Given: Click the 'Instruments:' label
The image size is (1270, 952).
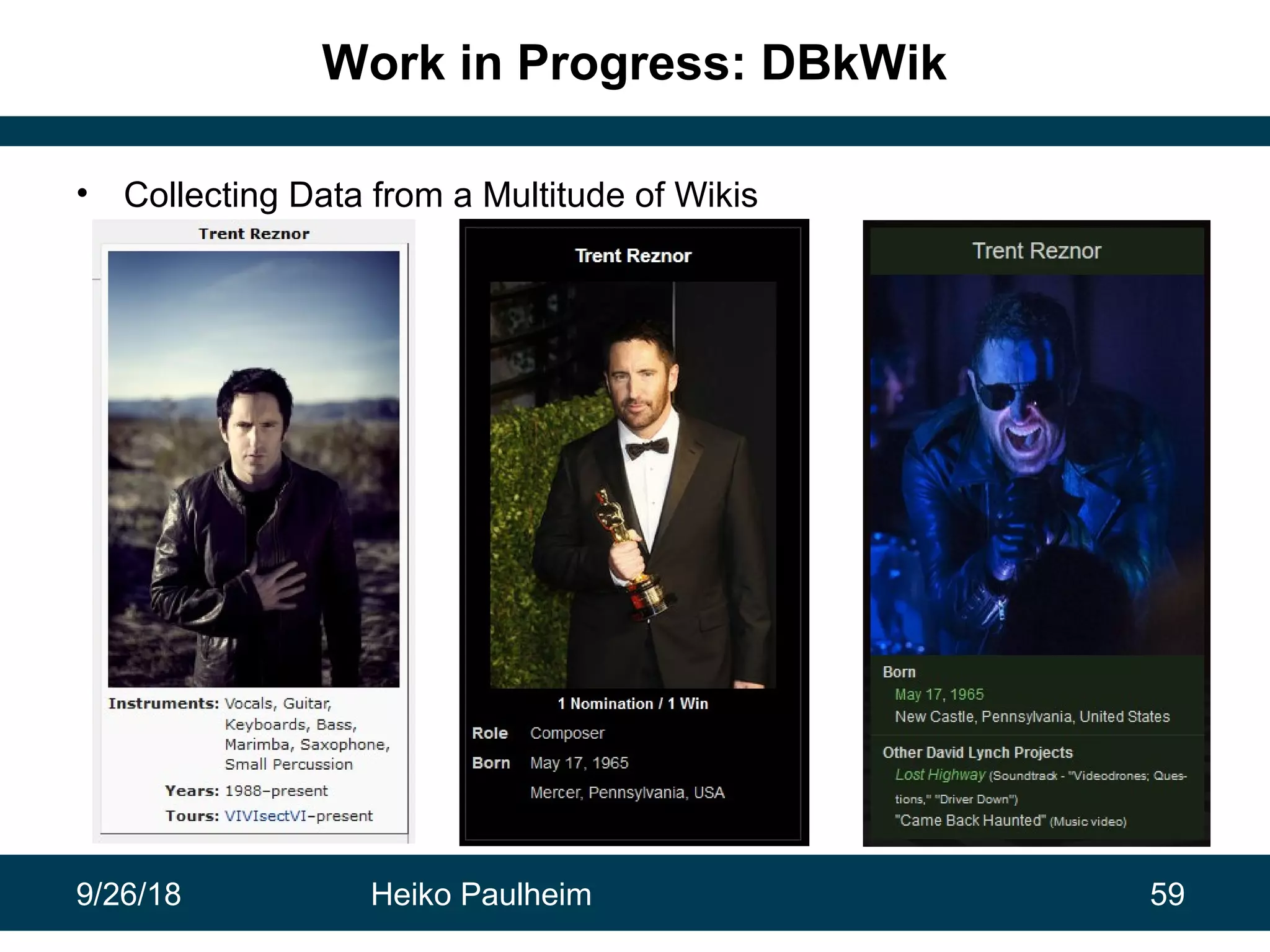Looking at the screenshot, I should click(164, 703).
